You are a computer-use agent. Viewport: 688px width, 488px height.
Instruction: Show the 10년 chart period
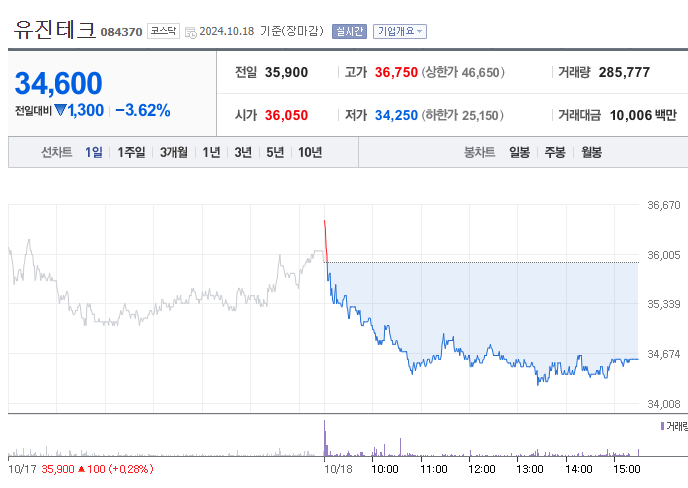pos(310,152)
